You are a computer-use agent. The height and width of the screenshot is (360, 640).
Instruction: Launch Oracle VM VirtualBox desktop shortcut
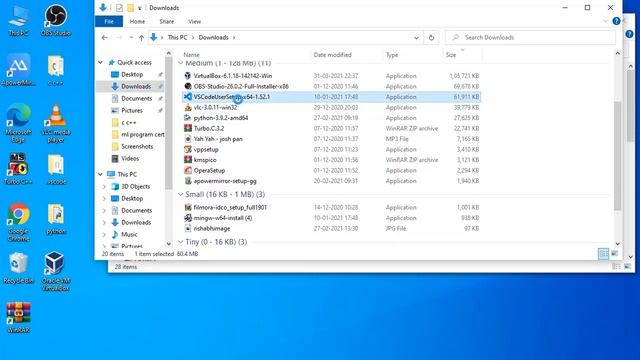[56, 271]
